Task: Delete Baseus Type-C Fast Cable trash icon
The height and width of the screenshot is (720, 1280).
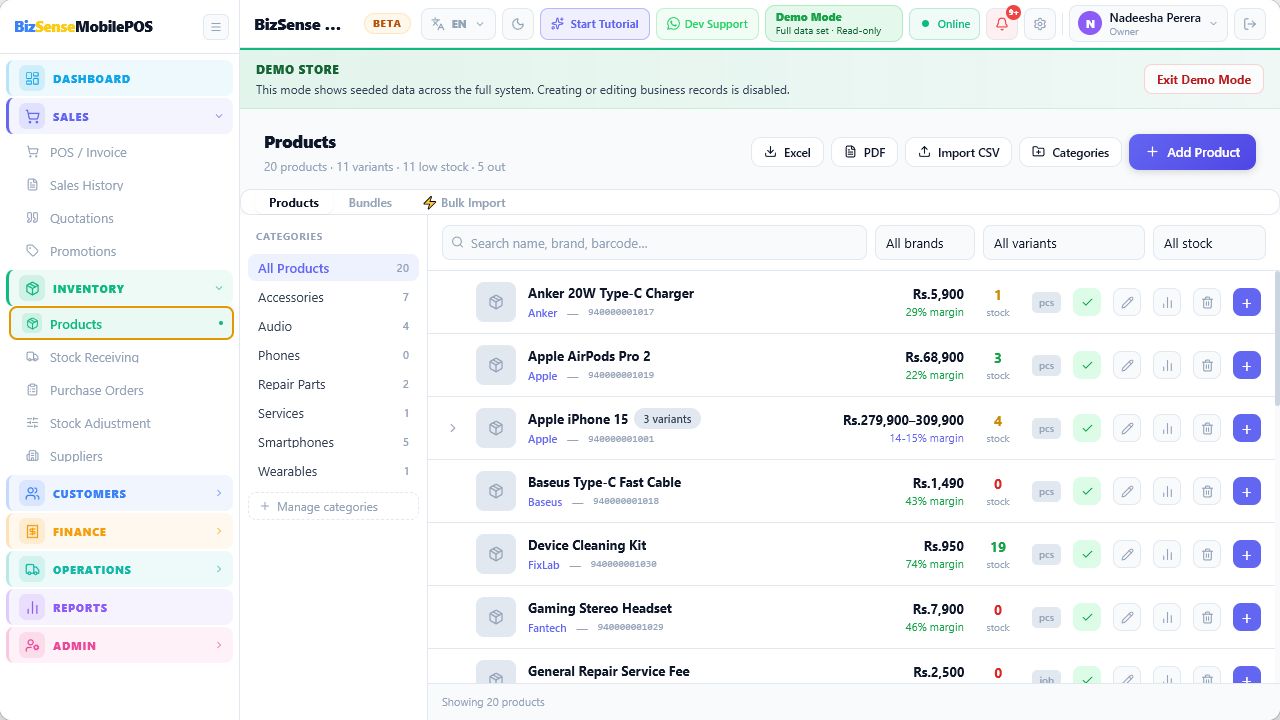Action: pyautogui.click(x=1207, y=491)
